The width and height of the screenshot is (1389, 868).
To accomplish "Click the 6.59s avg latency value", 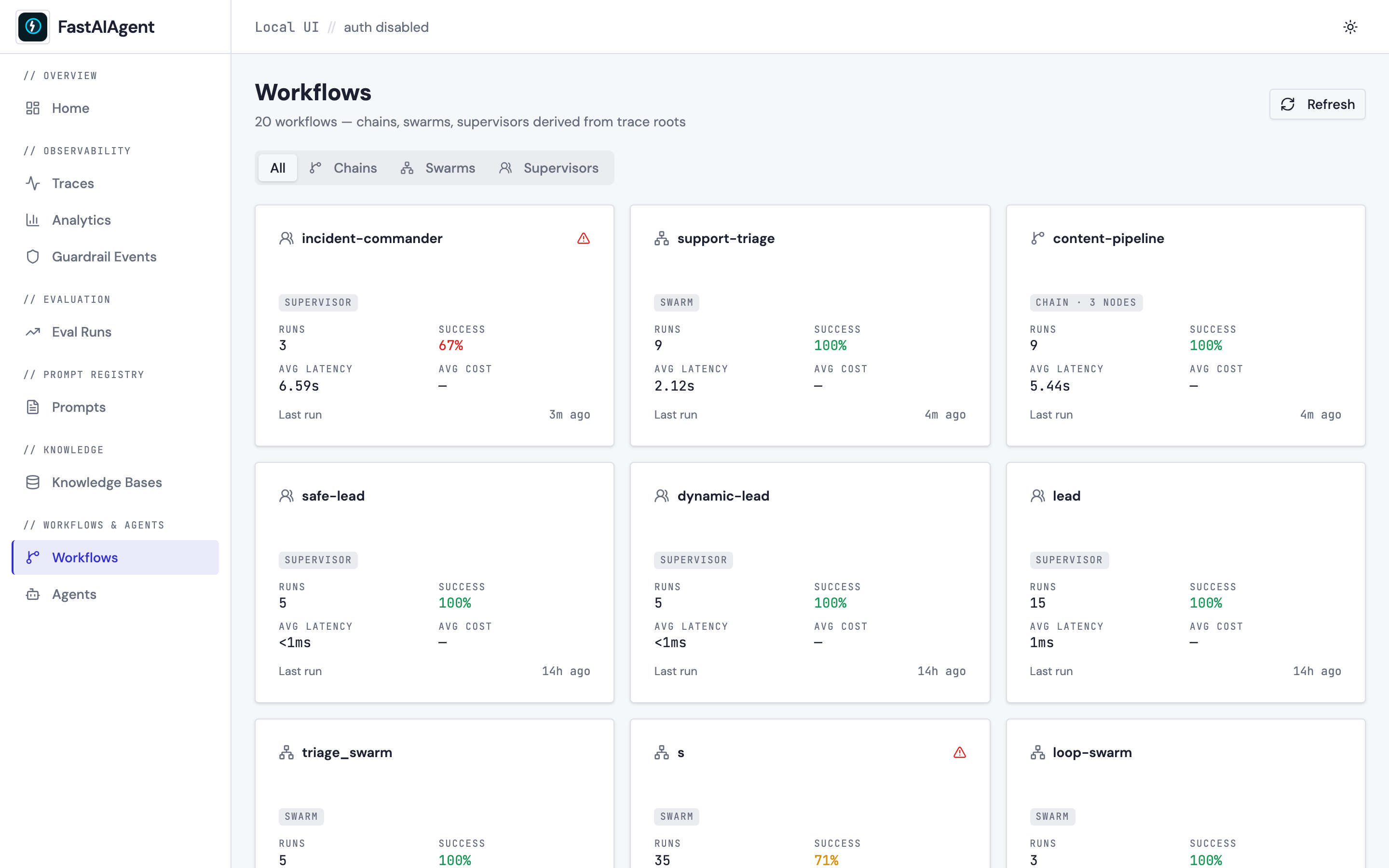I will coord(299,386).
